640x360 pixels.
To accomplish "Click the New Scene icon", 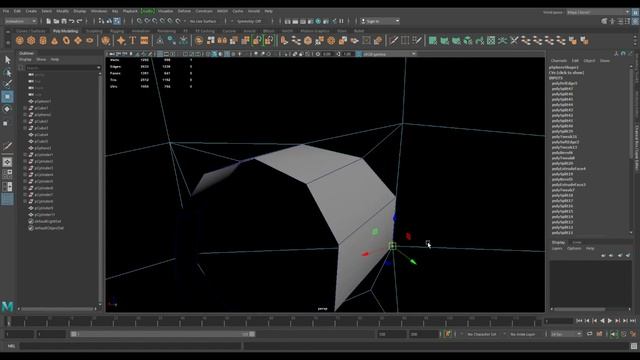I will [x=49, y=21].
